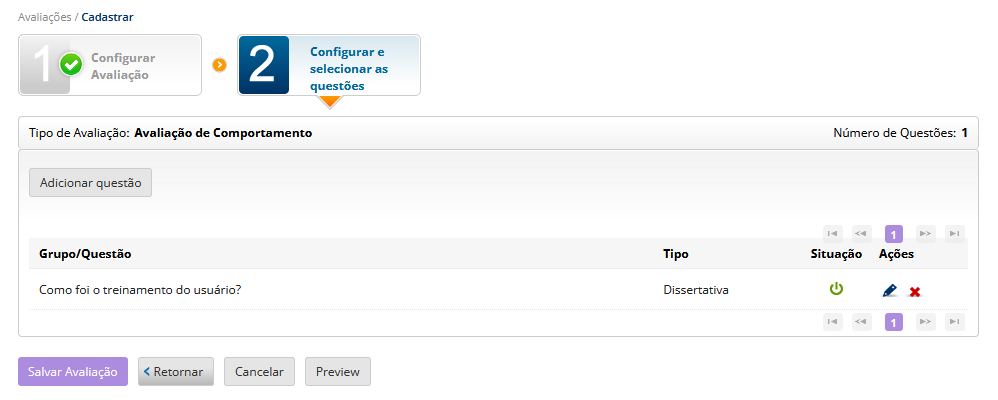Open step 1 Configurar Avaliação

[x=110, y=65]
